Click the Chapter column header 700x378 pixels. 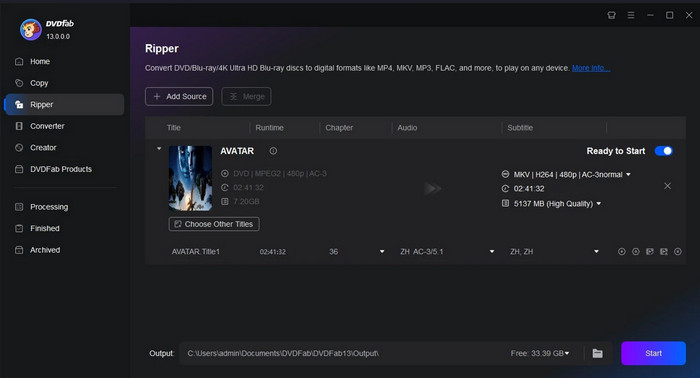coord(339,128)
